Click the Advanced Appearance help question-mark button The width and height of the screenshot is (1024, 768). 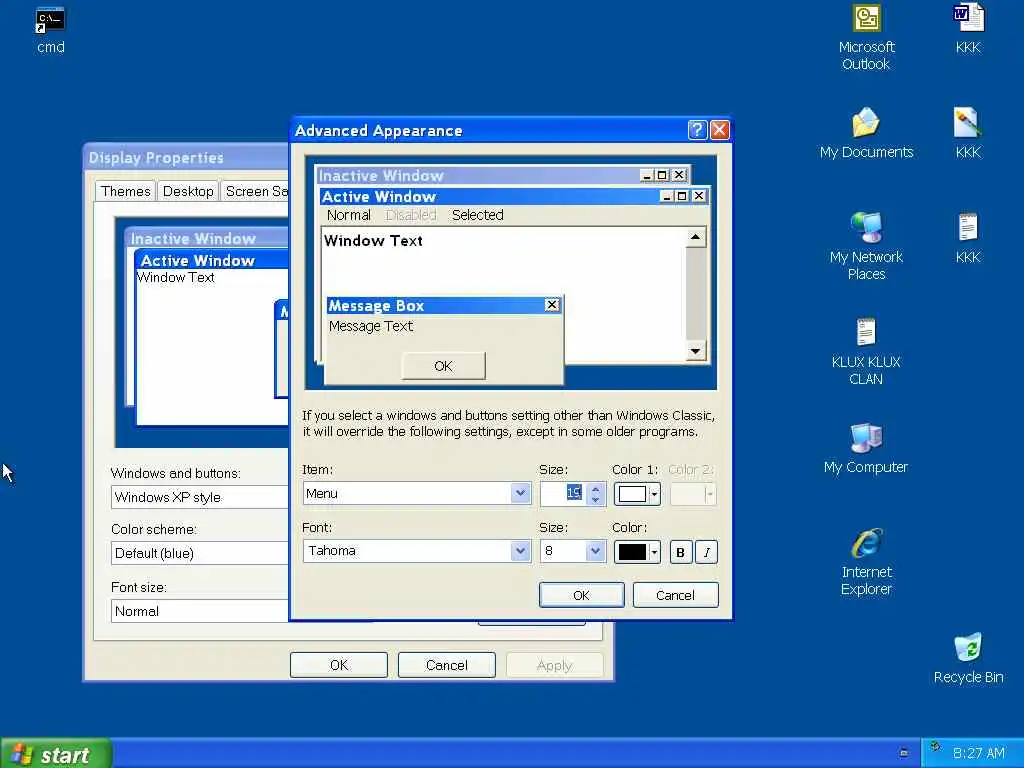pos(697,130)
